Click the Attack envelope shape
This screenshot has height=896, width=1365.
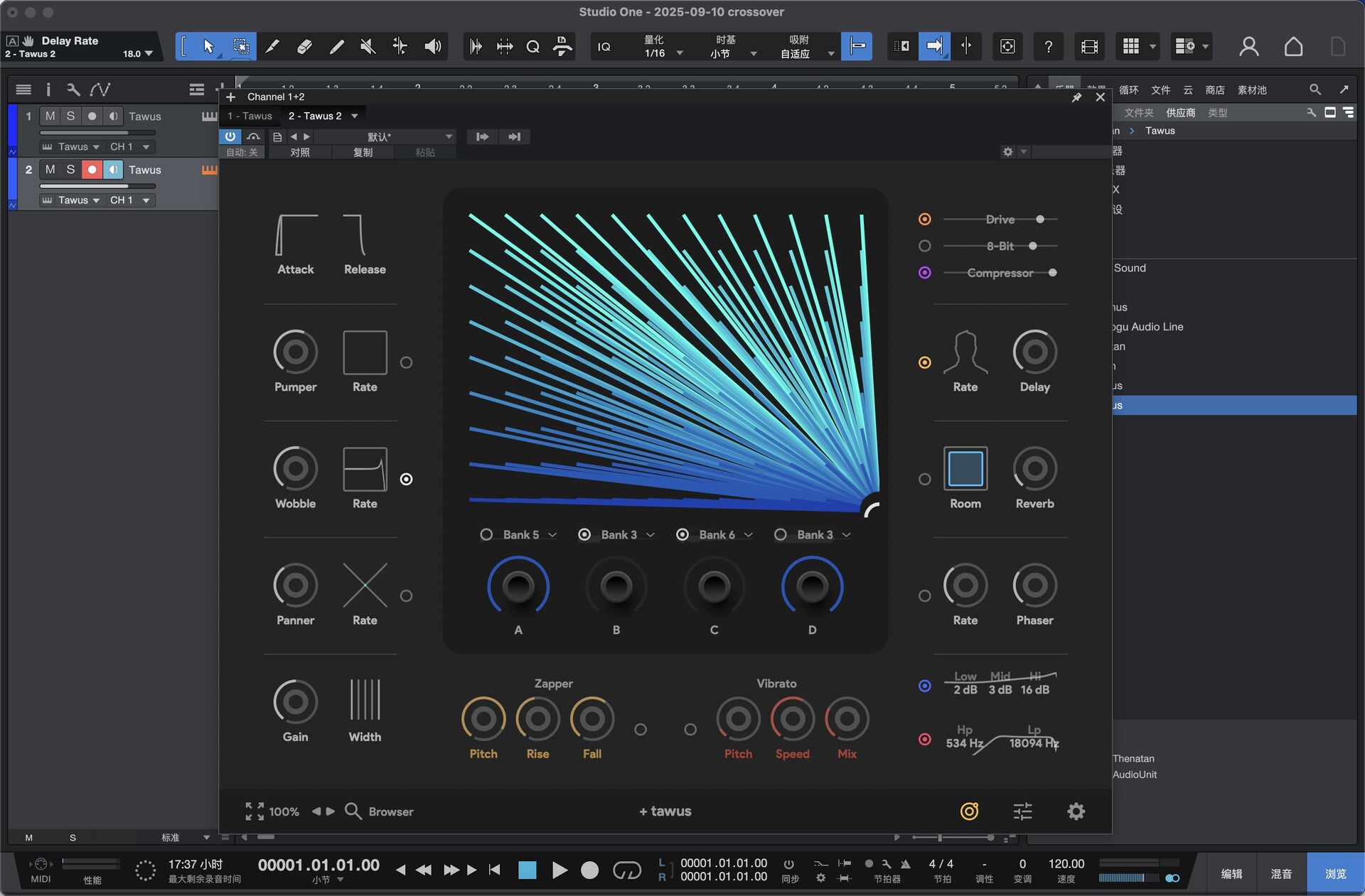(x=296, y=235)
